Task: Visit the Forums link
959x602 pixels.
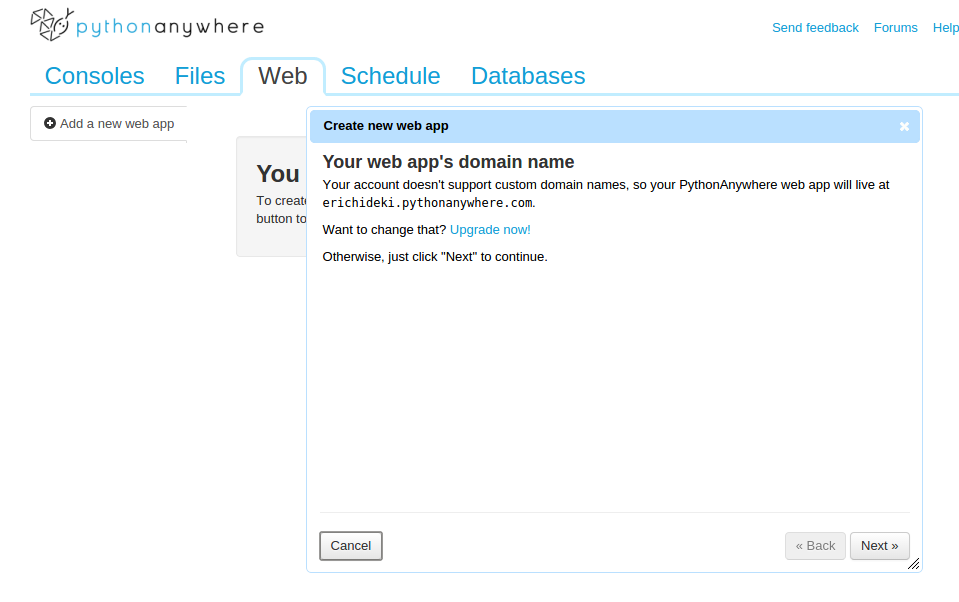Action: click(895, 28)
